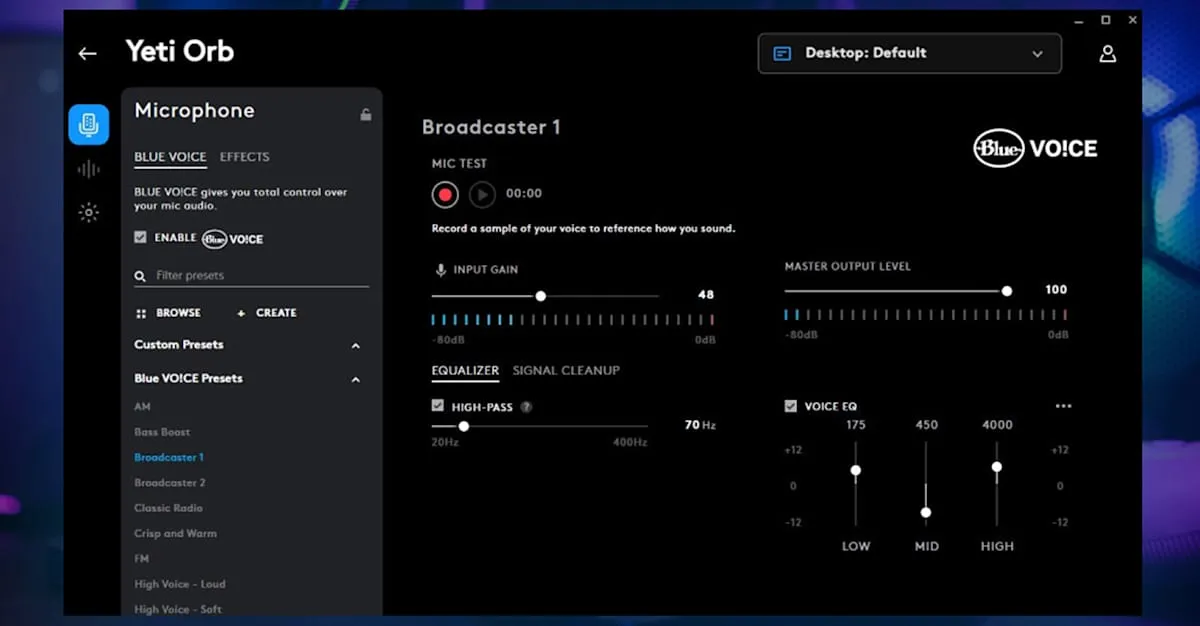Open the lighting settings sidebar icon
The width and height of the screenshot is (1200, 626).
point(89,212)
